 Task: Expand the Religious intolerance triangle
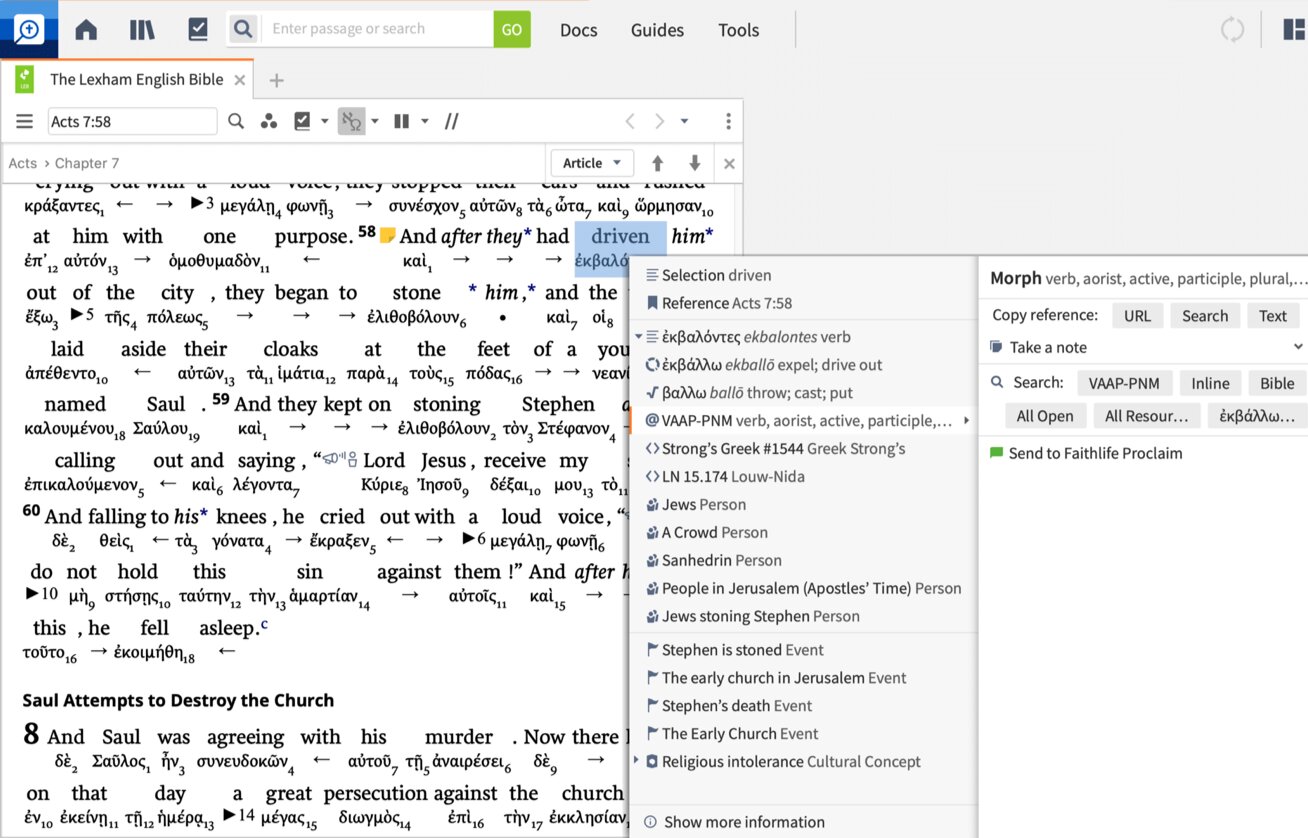pyautogui.click(x=638, y=761)
